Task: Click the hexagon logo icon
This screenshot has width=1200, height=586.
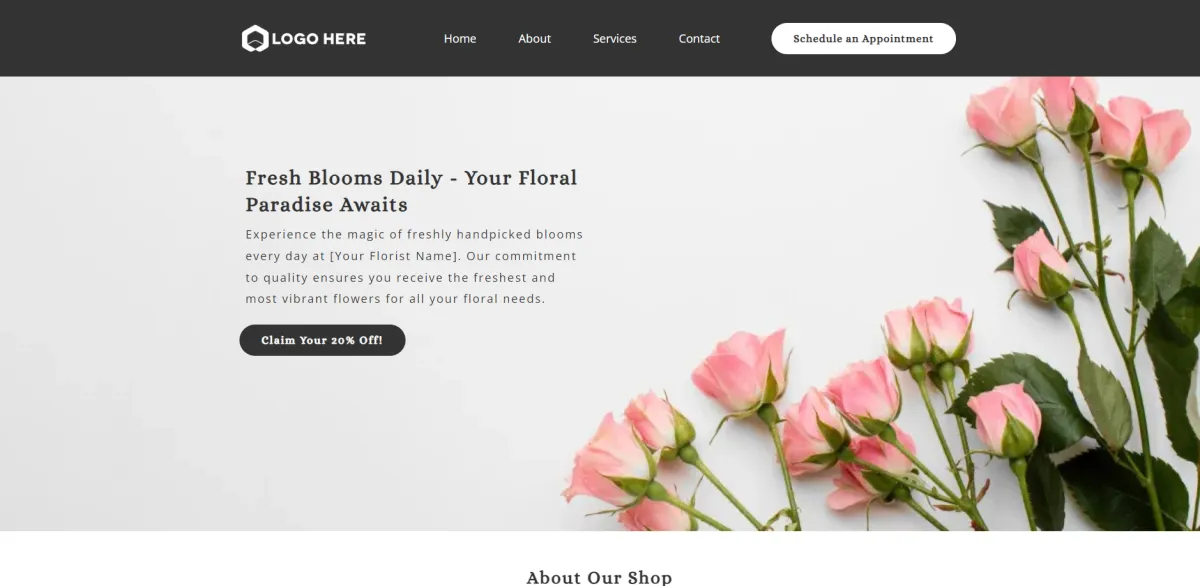Action: click(x=255, y=39)
